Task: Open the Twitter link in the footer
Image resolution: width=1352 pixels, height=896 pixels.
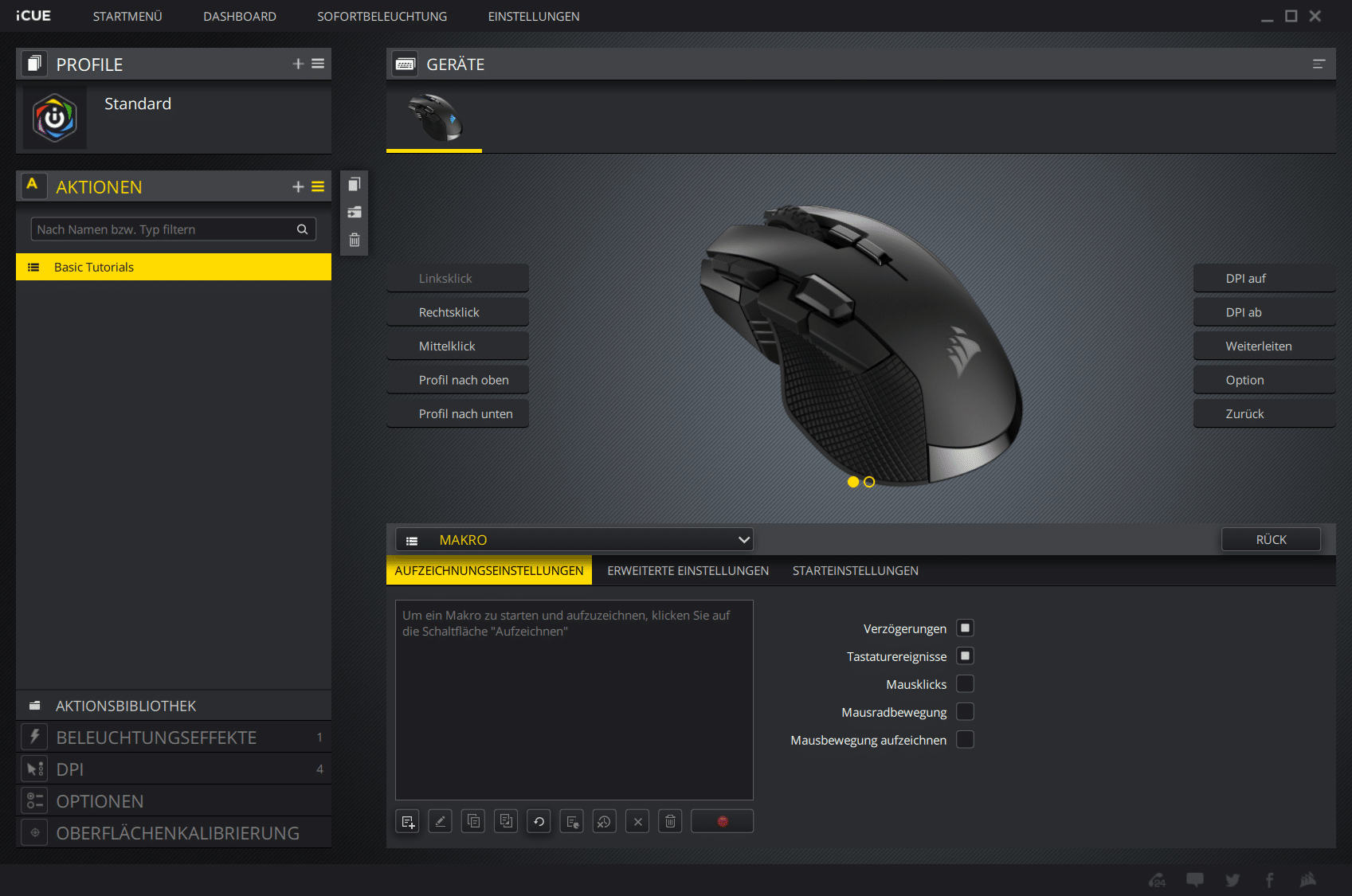Action: 1232,880
